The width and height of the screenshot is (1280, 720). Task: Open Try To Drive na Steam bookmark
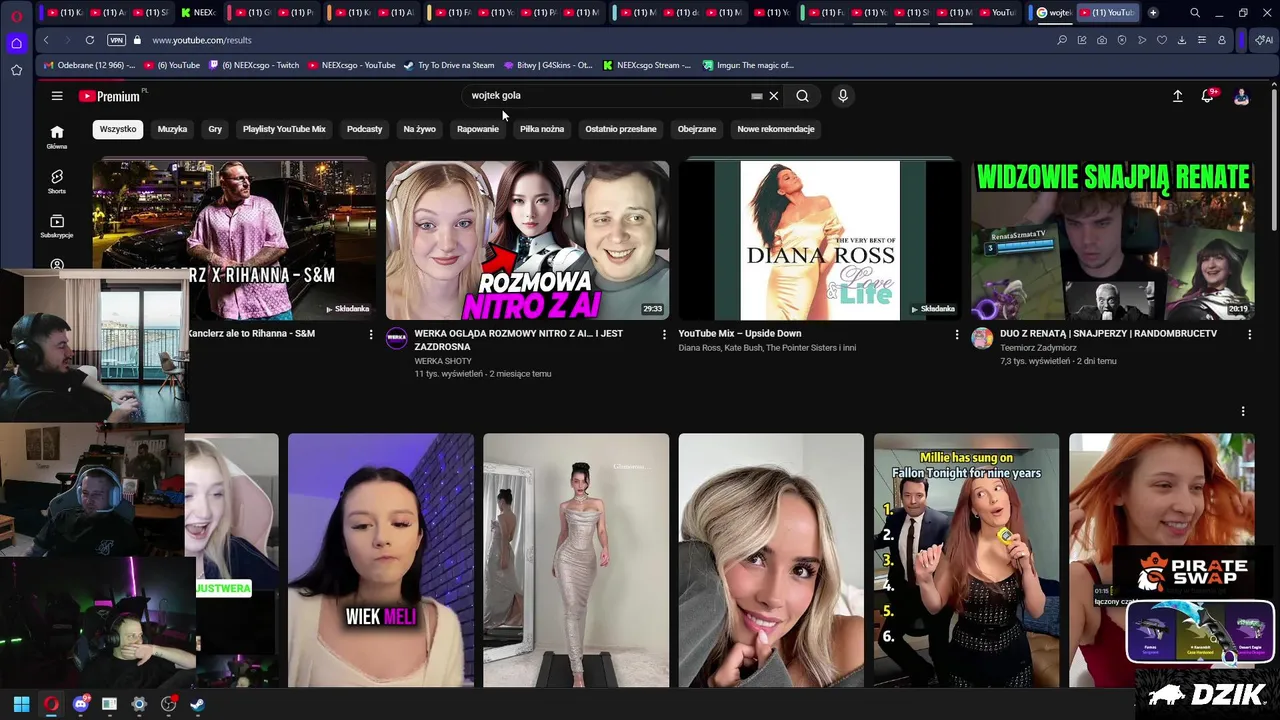tap(449, 65)
